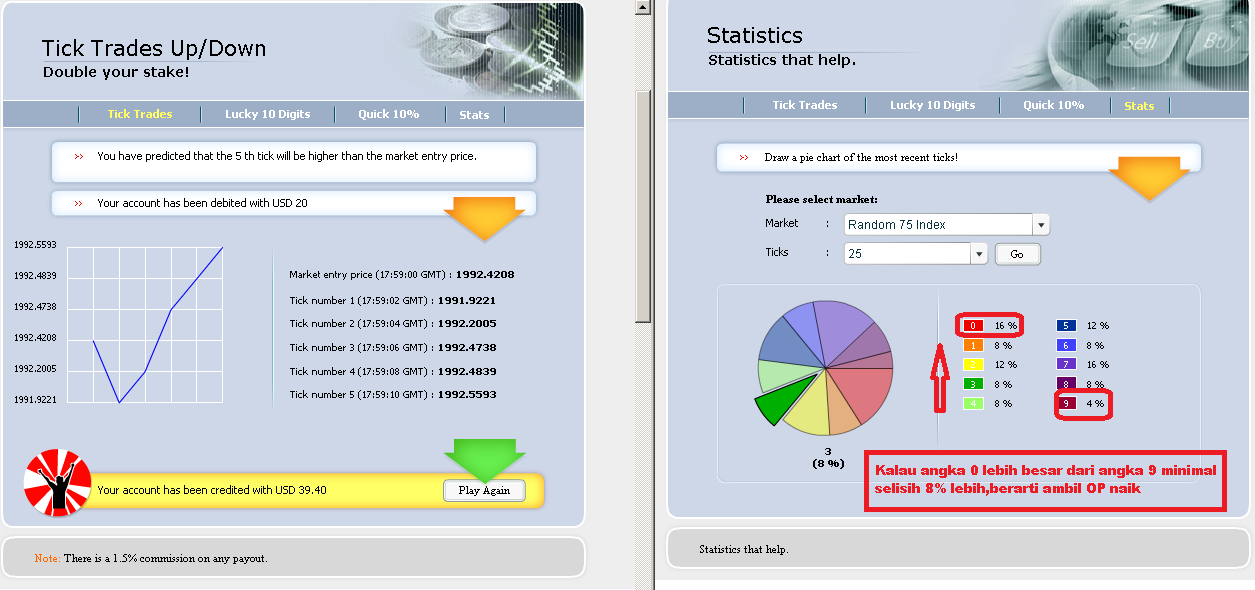Click Tick number 5 value 1992.5593
1255x590 pixels.
pyautogui.click(x=467, y=395)
